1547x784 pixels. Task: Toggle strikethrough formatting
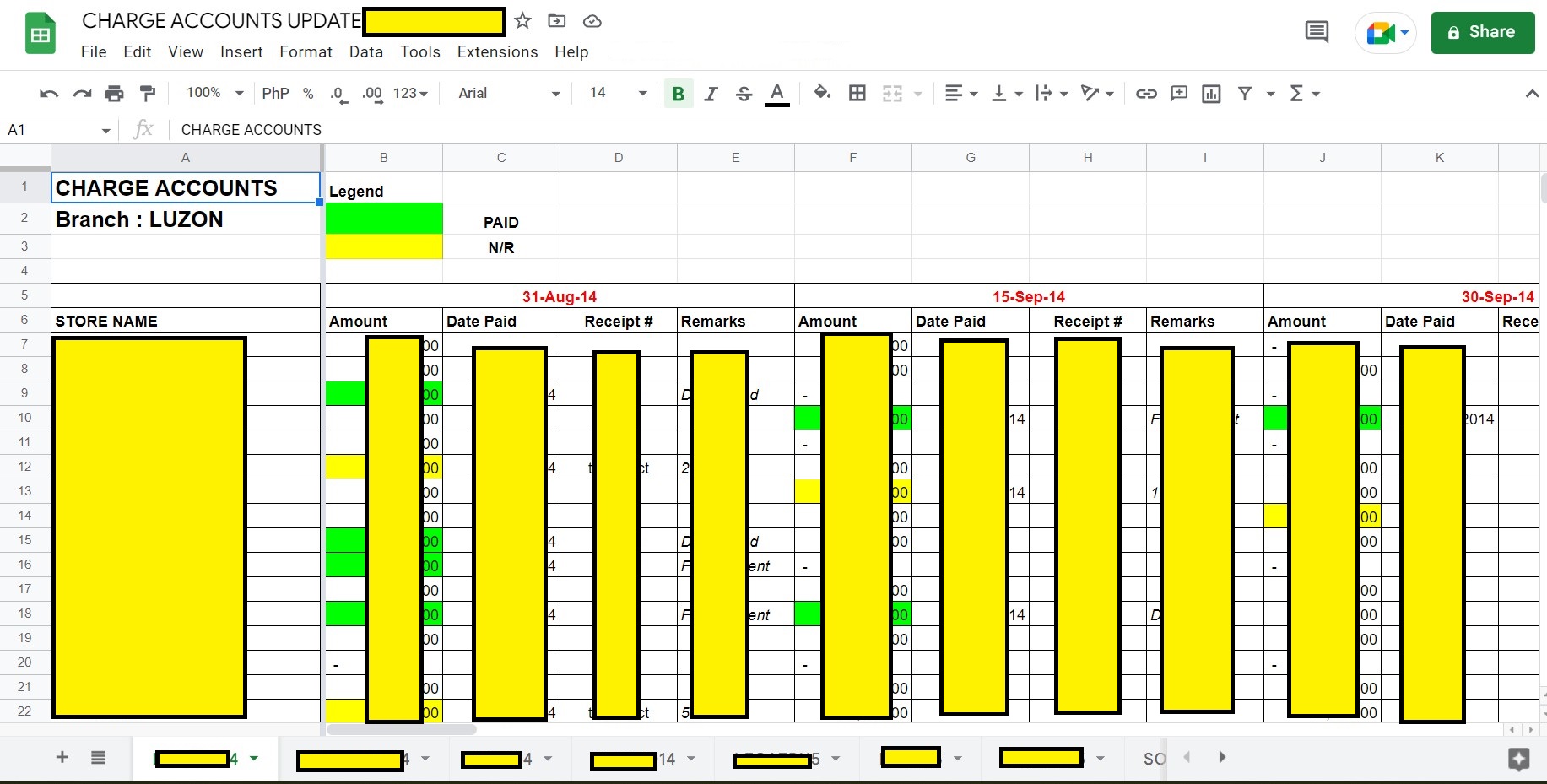tap(744, 94)
